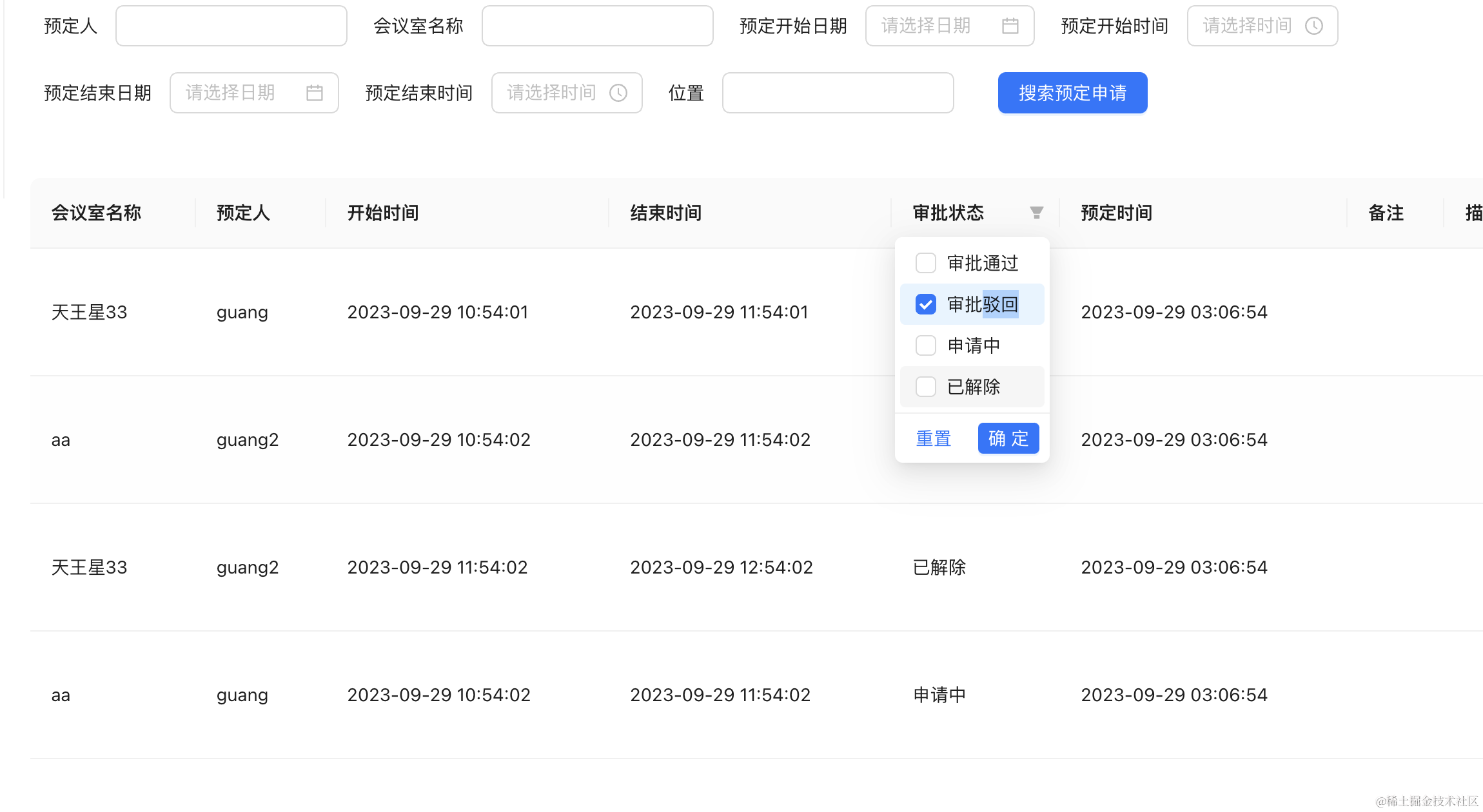The image size is (1483, 812).
Task: Click the 审批状态 column filter funnel icon
Action: [1036, 213]
